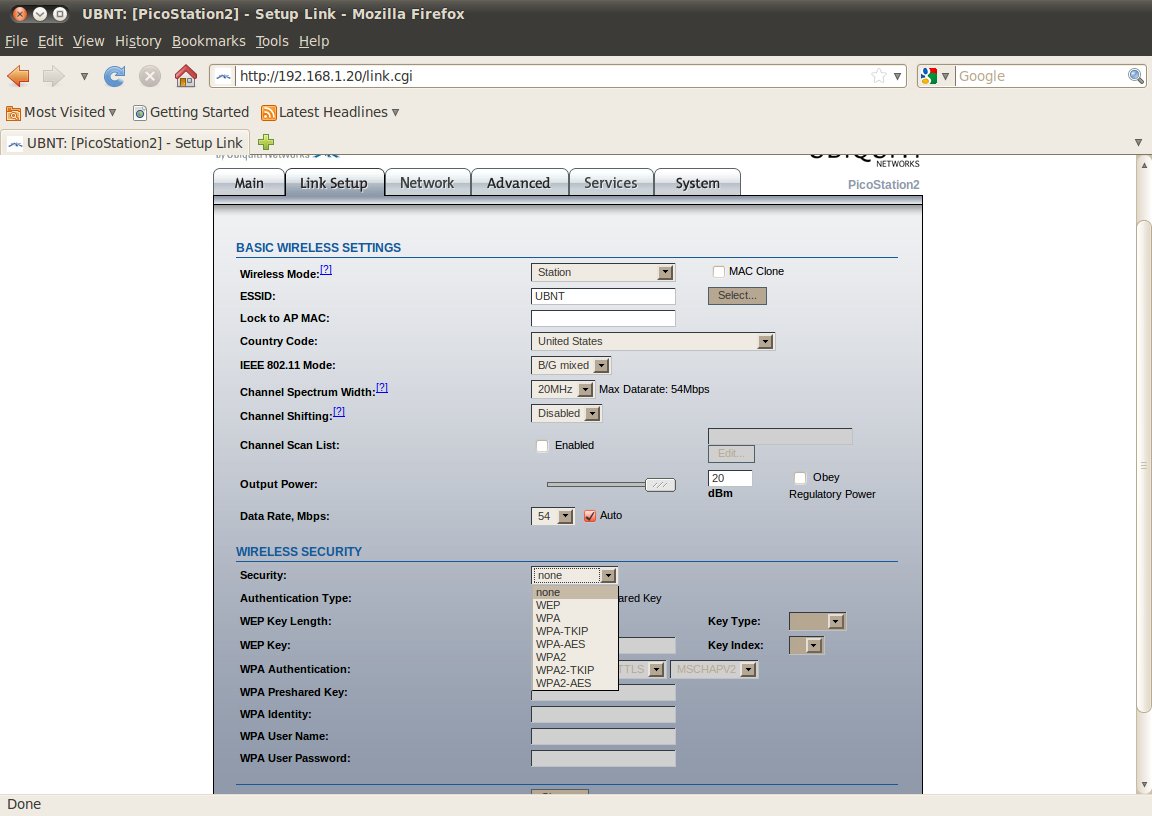The image size is (1152, 816).
Task: Choose WEP from the Security list
Action: click(x=575, y=605)
